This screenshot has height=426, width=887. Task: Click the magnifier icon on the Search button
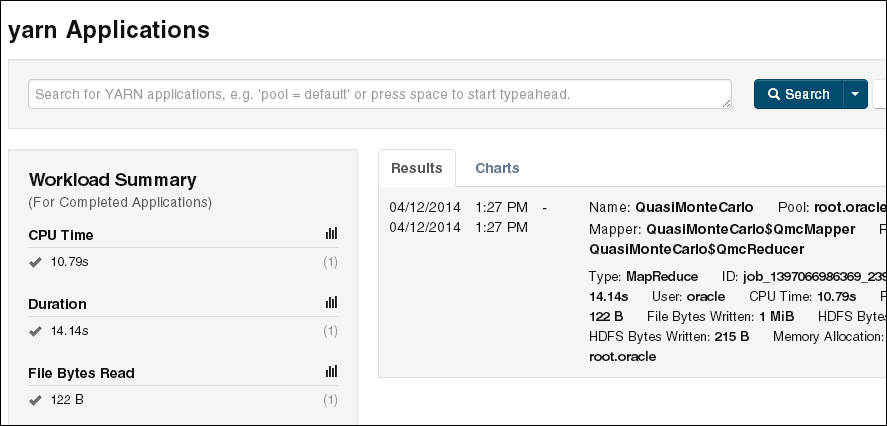[x=773, y=94]
